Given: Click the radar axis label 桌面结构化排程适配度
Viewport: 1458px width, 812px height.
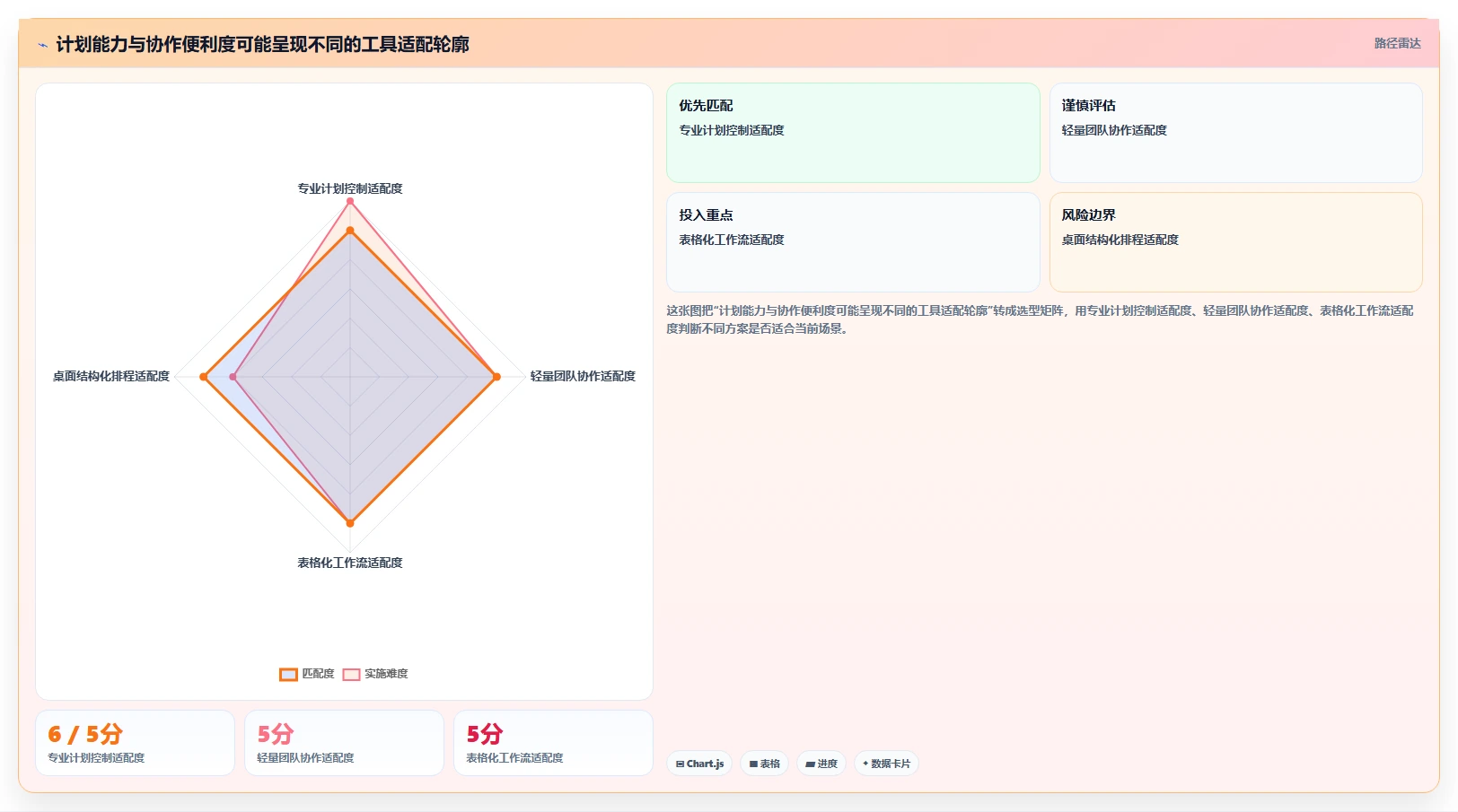Looking at the screenshot, I should coord(111,376).
